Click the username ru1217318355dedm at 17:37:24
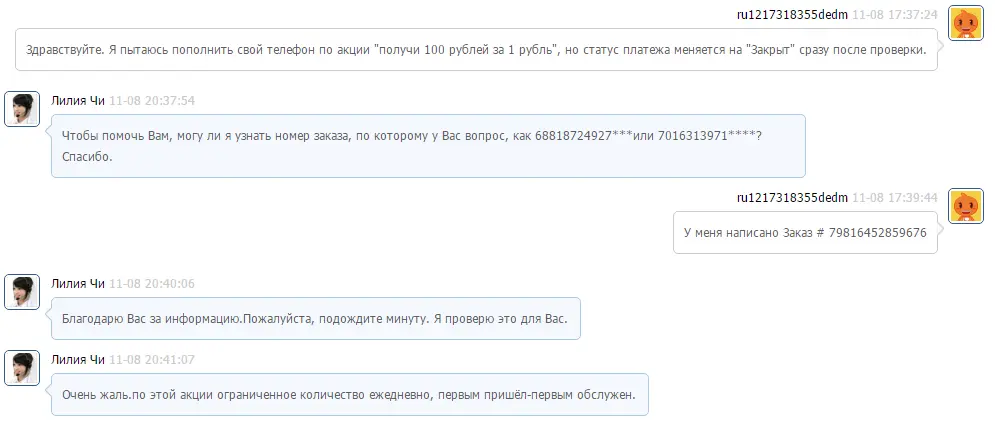 tap(792, 15)
